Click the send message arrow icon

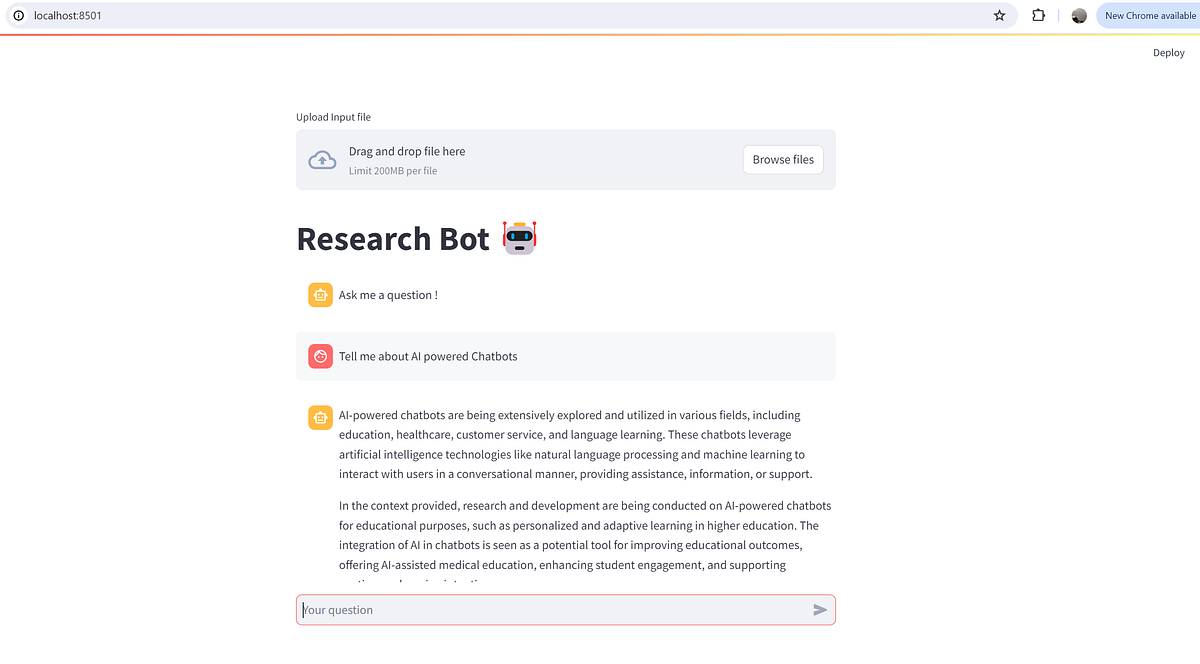(x=819, y=609)
